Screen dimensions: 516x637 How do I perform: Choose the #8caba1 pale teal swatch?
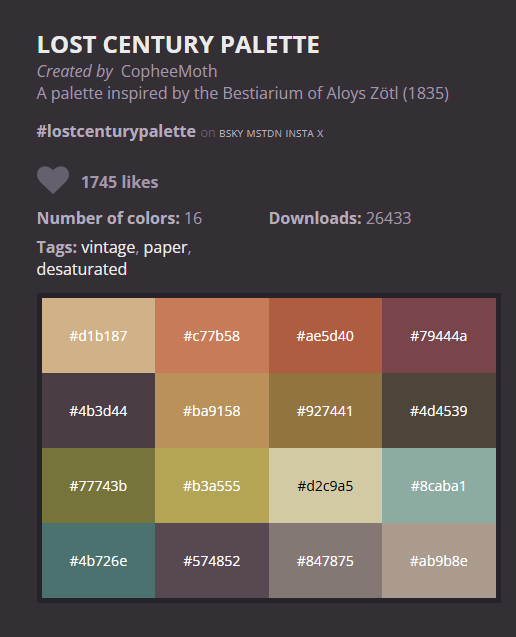pos(439,485)
